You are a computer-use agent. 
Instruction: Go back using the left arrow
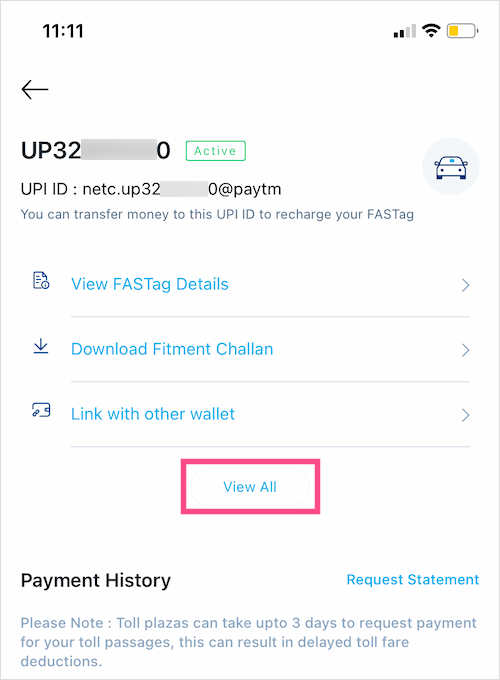[35, 89]
